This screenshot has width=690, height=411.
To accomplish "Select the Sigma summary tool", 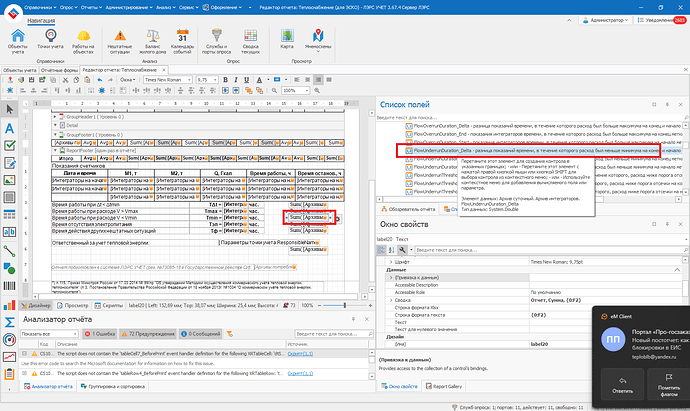I will pyautogui.click(x=9, y=322).
